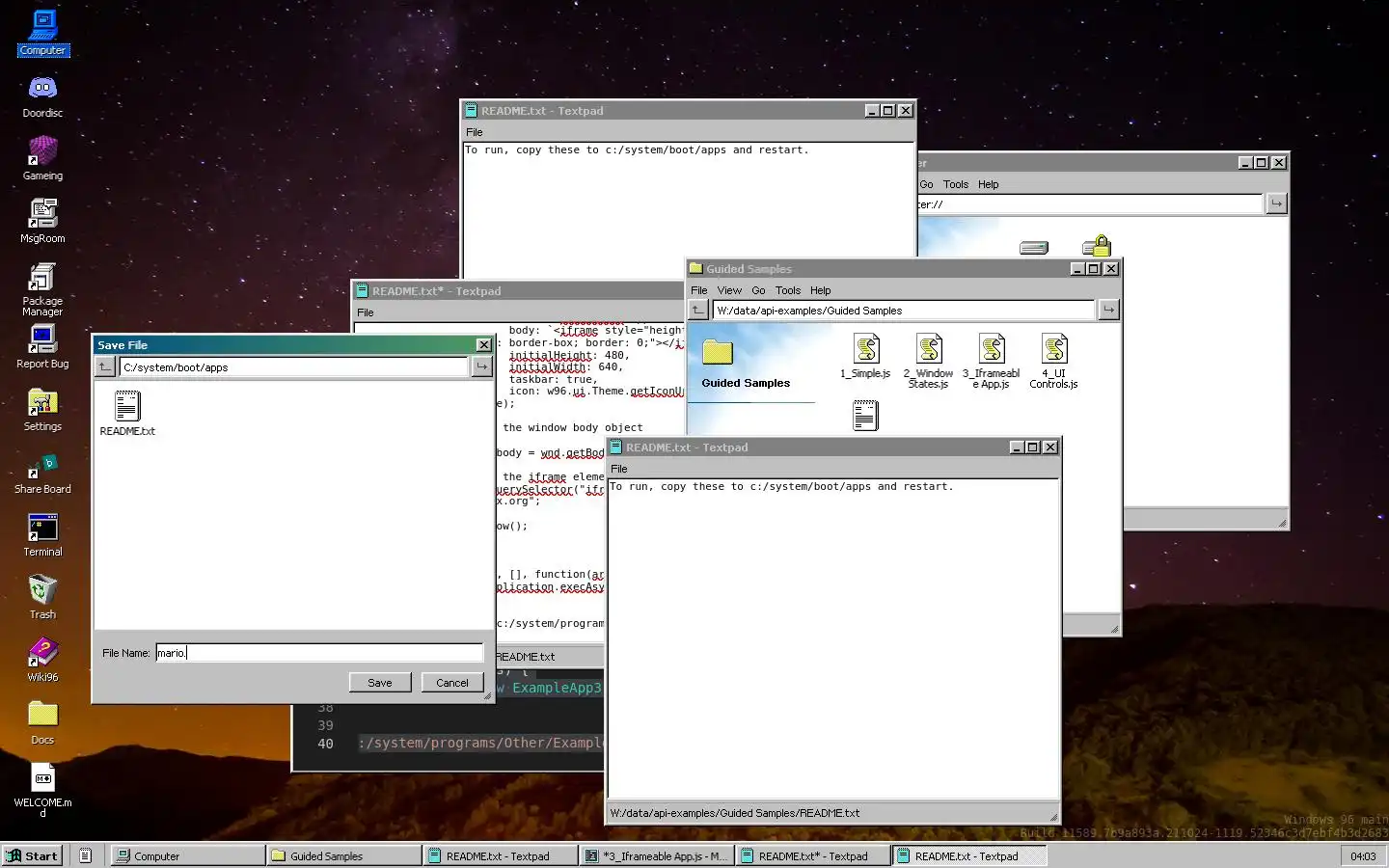This screenshot has width=1389, height=868.
Task: Open File menu in Guided Samples window
Action: [x=699, y=290]
